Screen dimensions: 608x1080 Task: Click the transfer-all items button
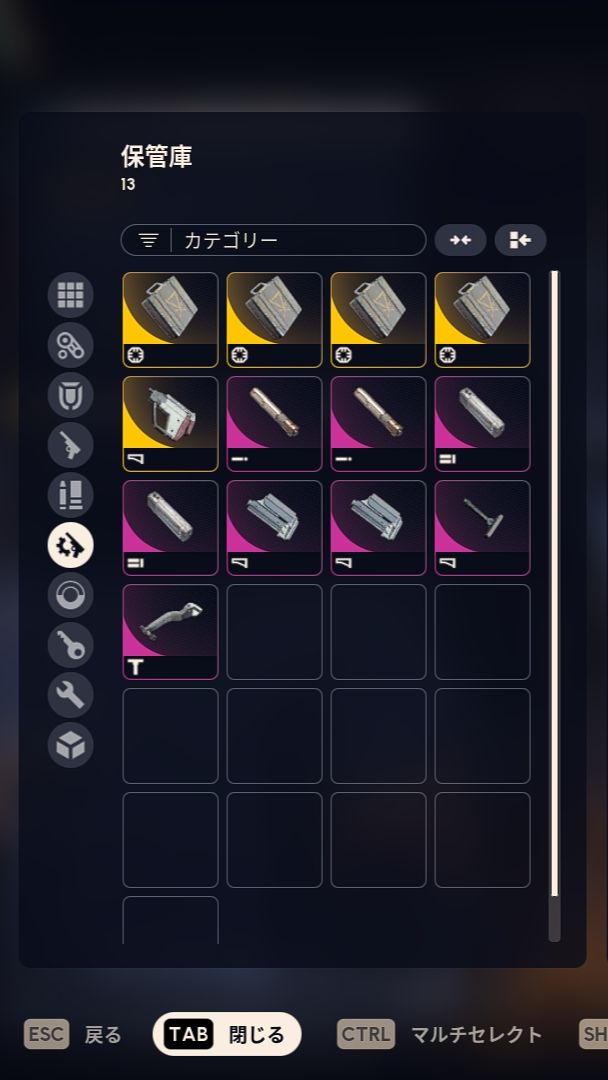[x=521, y=240]
